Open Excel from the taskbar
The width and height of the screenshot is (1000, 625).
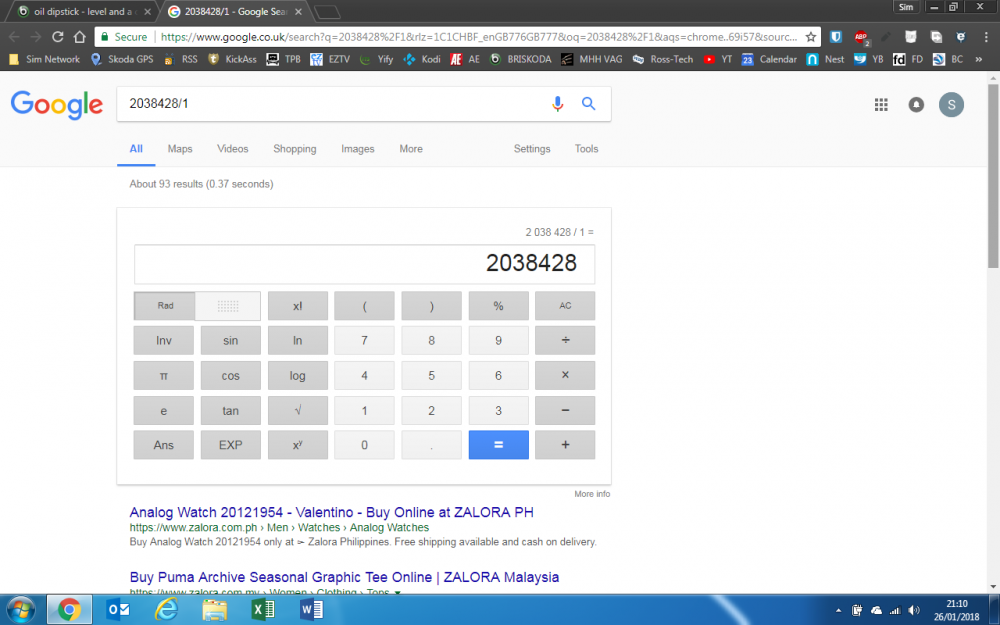click(x=262, y=610)
